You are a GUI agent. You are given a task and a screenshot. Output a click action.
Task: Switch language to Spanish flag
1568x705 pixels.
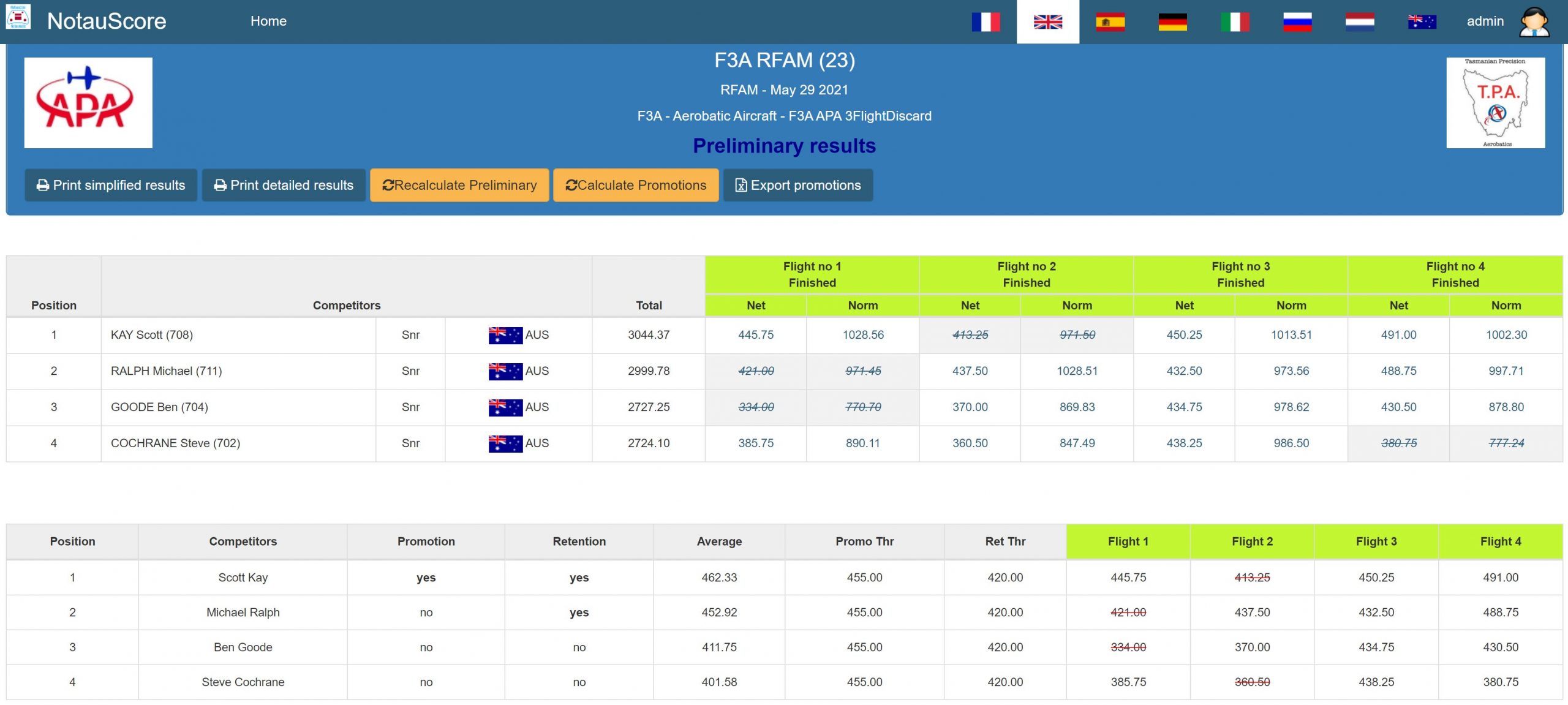point(1110,22)
